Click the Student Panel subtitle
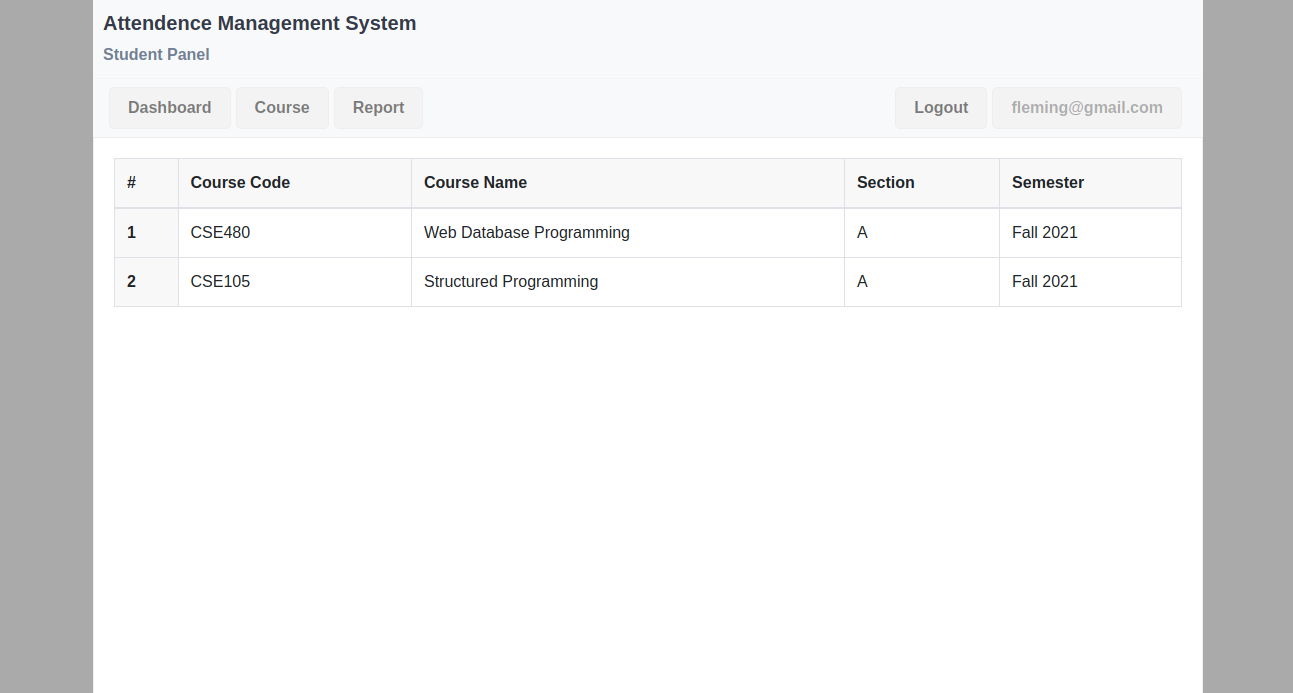 pos(156,55)
